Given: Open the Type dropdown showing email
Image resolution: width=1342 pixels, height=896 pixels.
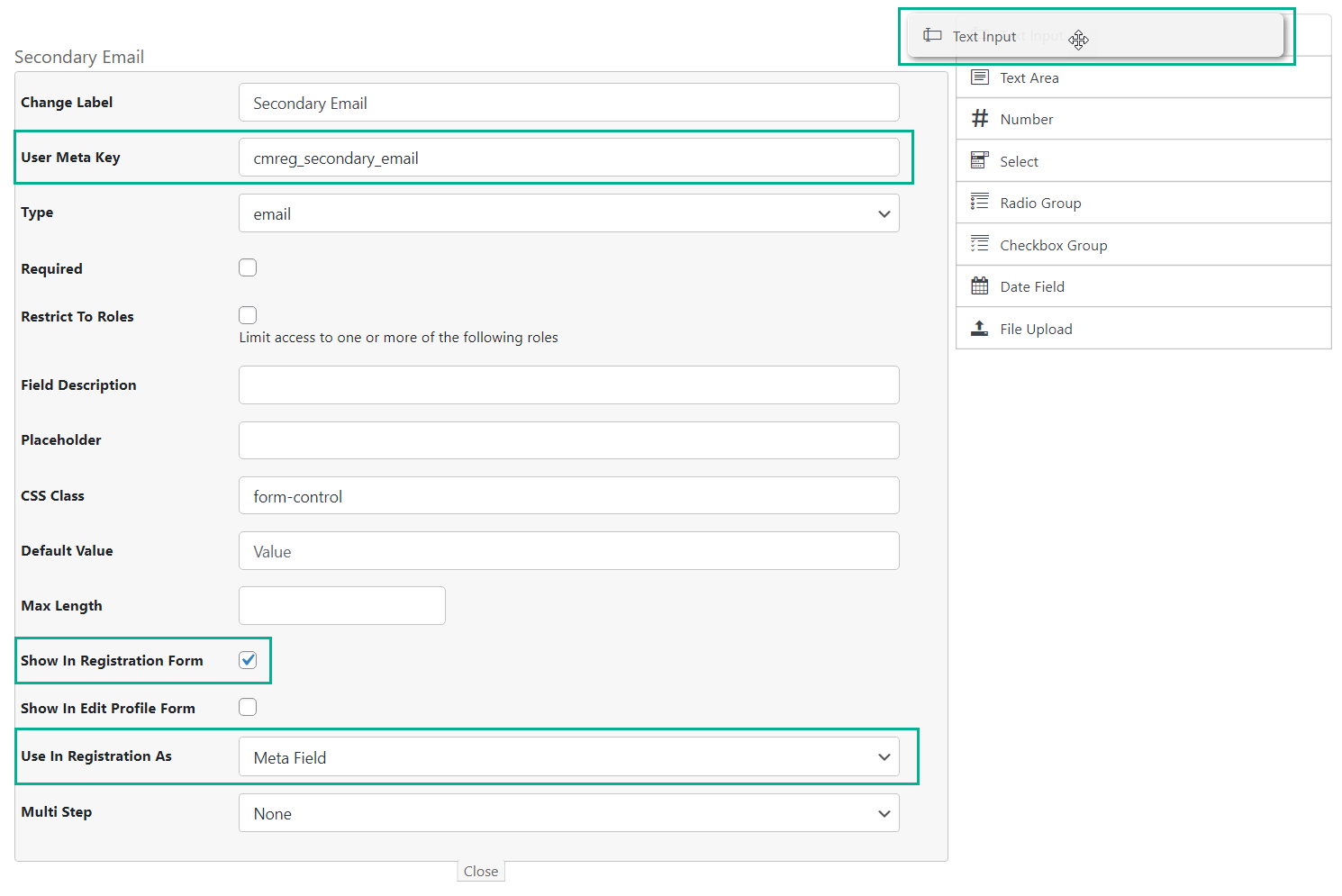Looking at the screenshot, I should pos(569,213).
